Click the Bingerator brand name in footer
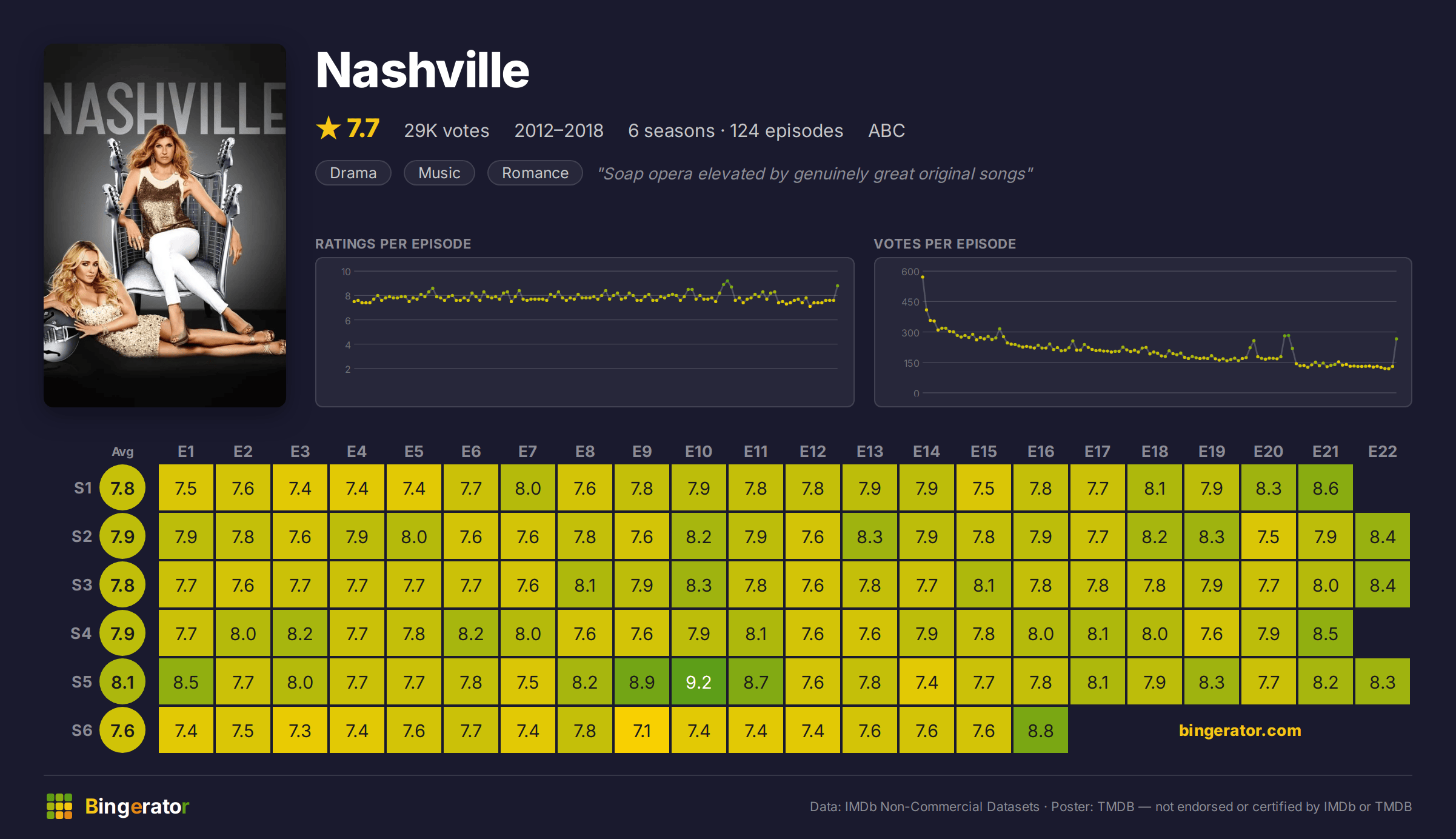Image resolution: width=1456 pixels, height=839 pixels. coord(137,806)
